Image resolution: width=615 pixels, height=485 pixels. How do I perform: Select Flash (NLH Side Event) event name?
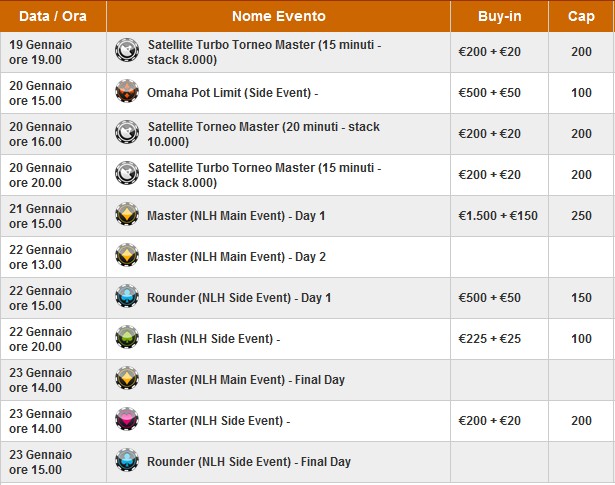(213, 339)
